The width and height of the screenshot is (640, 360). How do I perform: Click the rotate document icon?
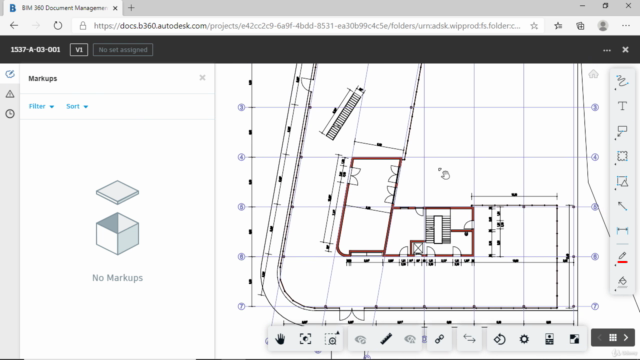pyautogui.click(x=499, y=339)
